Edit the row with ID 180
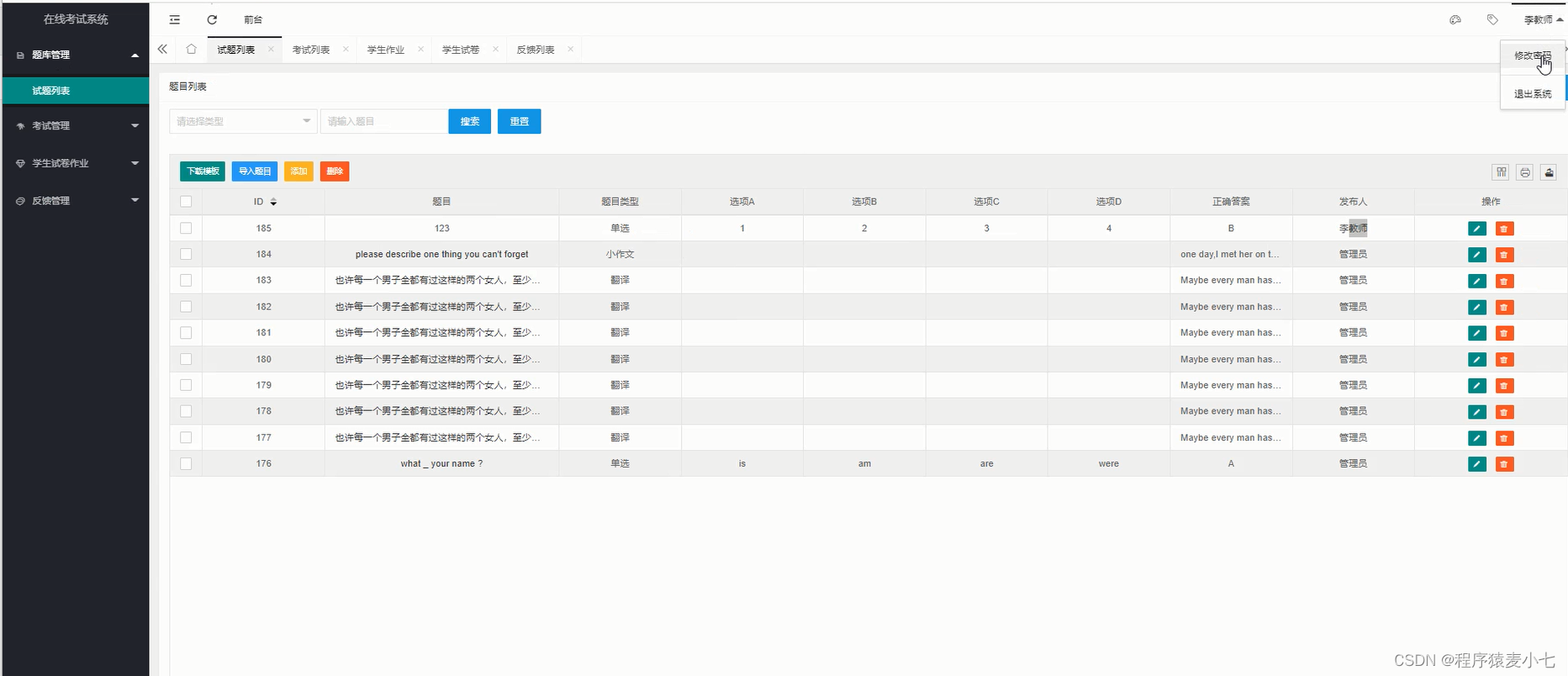 [1477, 360]
